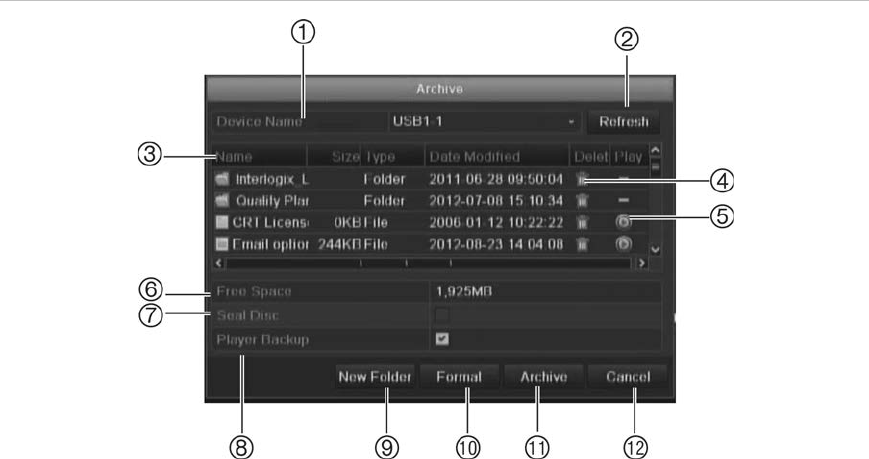Play the Email option file
869x459 pixels.
pyautogui.click(x=623, y=244)
